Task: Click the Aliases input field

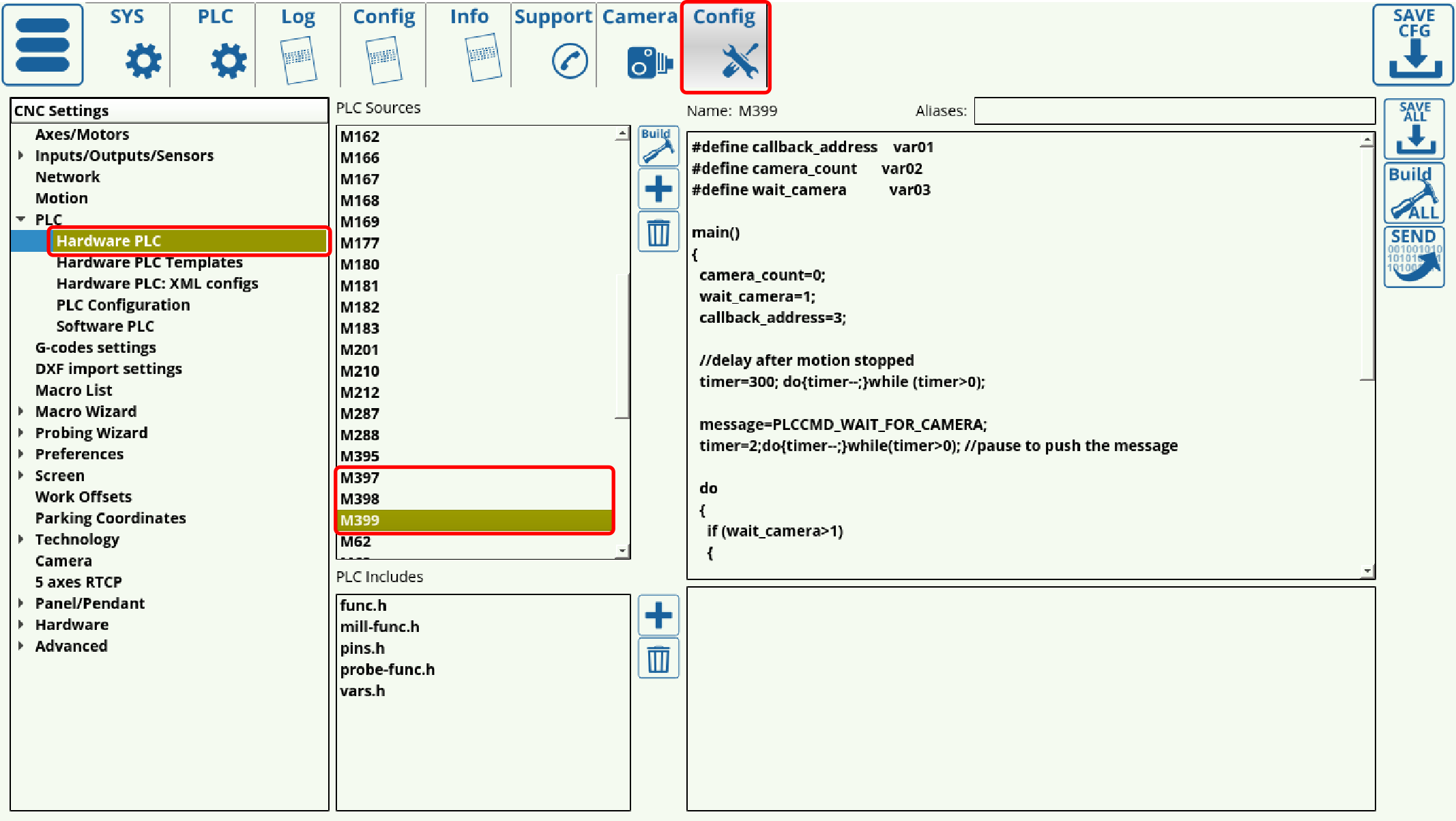Action: tap(1174, 111)
